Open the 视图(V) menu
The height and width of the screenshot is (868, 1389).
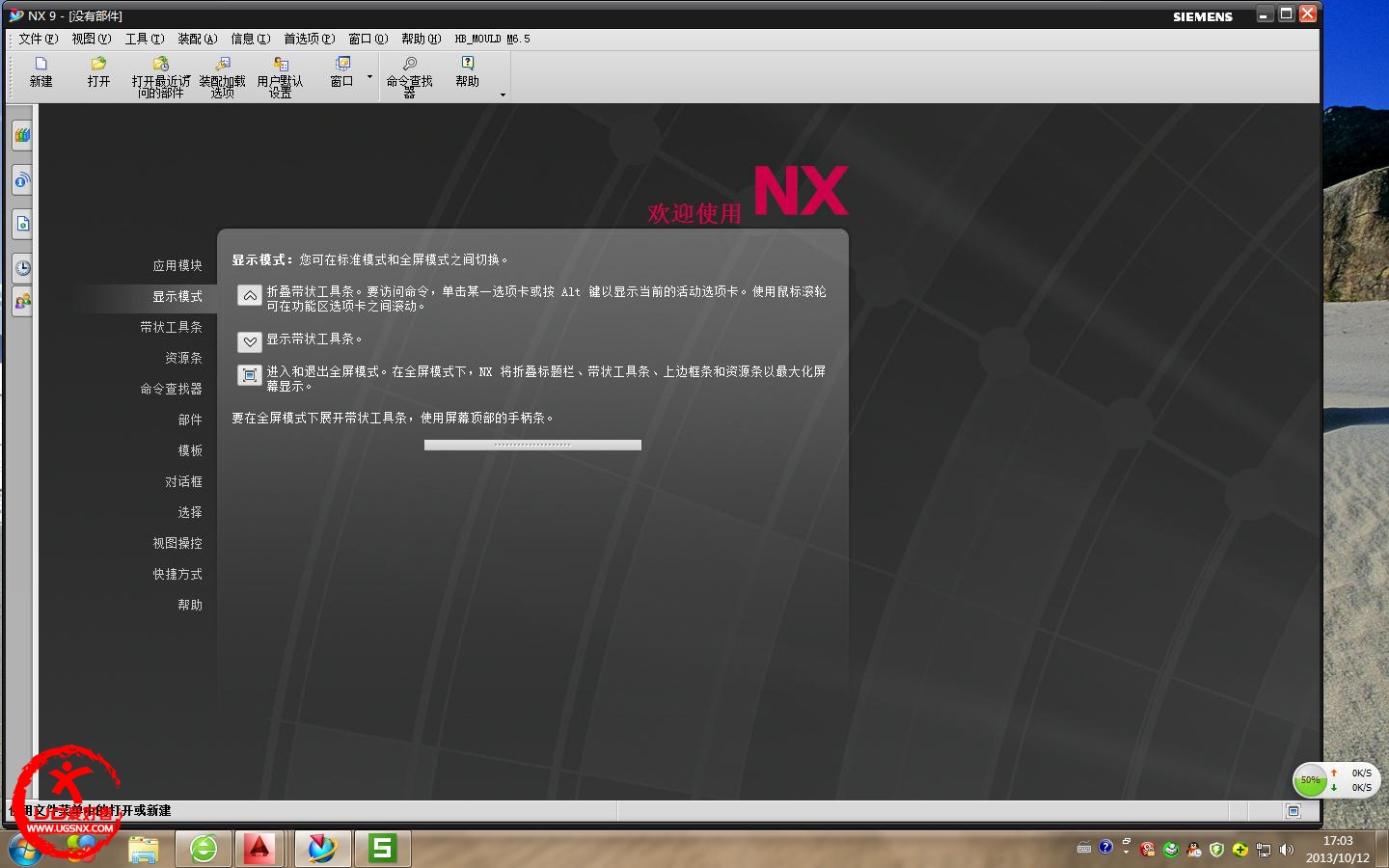point(92,39)
